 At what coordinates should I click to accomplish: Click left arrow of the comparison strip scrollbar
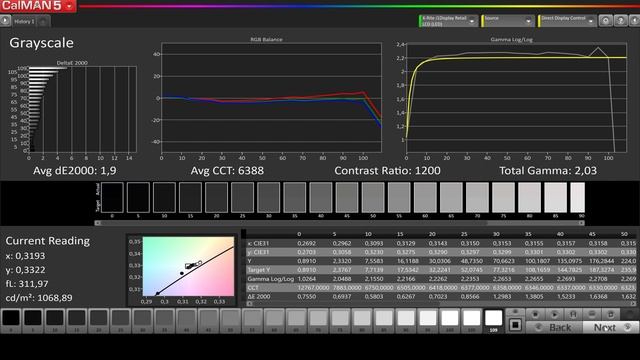pyautogui.click(x=98, y=223)
